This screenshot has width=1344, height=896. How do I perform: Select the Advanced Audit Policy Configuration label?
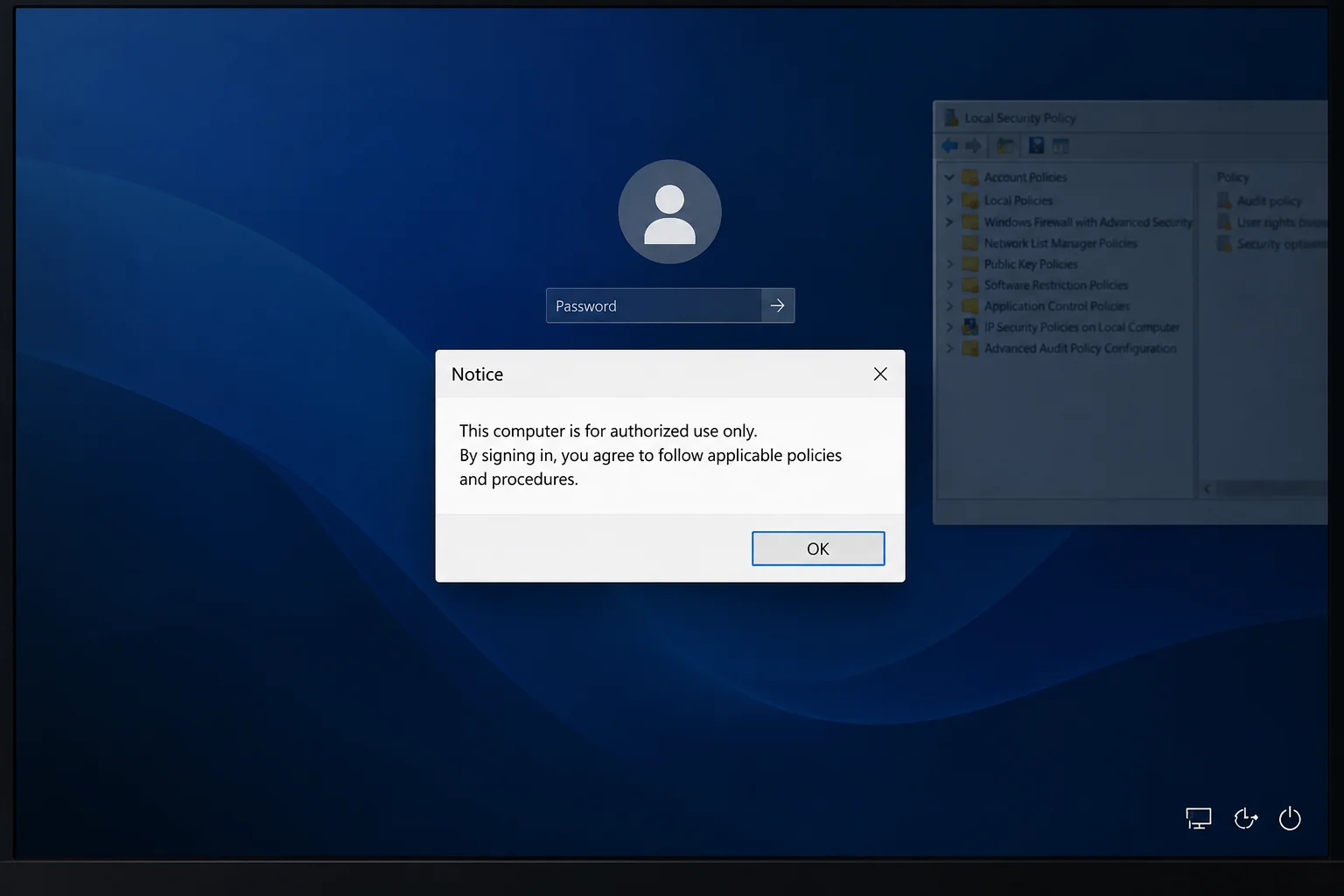pos(1080,348)
